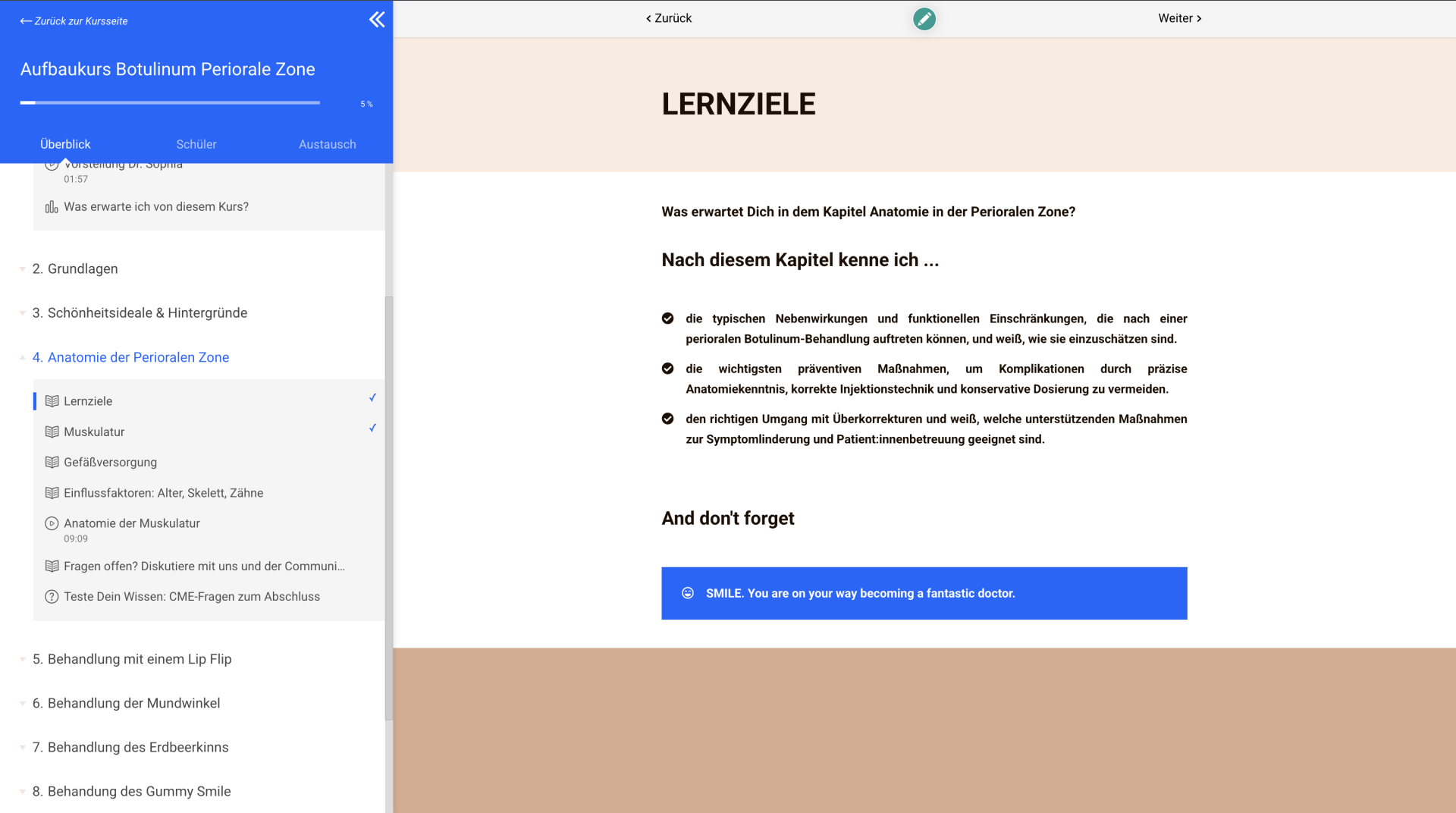Click the first checked bullet about Nebenwirkungen
Image resolution: width=1456 pixels, height=813 pixels.
pos(667,319)
